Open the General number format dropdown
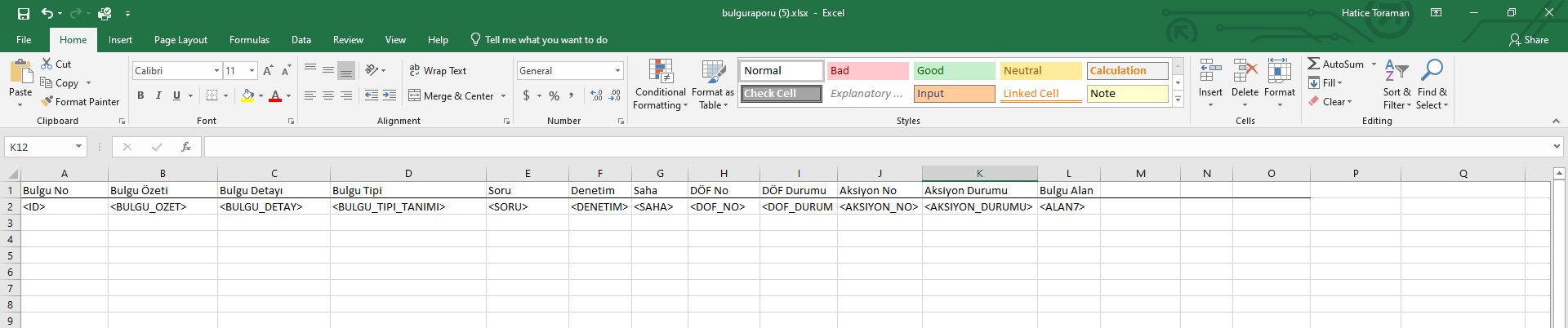Image resolution: width=1568 pixels, height=328 pixels. pos(617,71)
